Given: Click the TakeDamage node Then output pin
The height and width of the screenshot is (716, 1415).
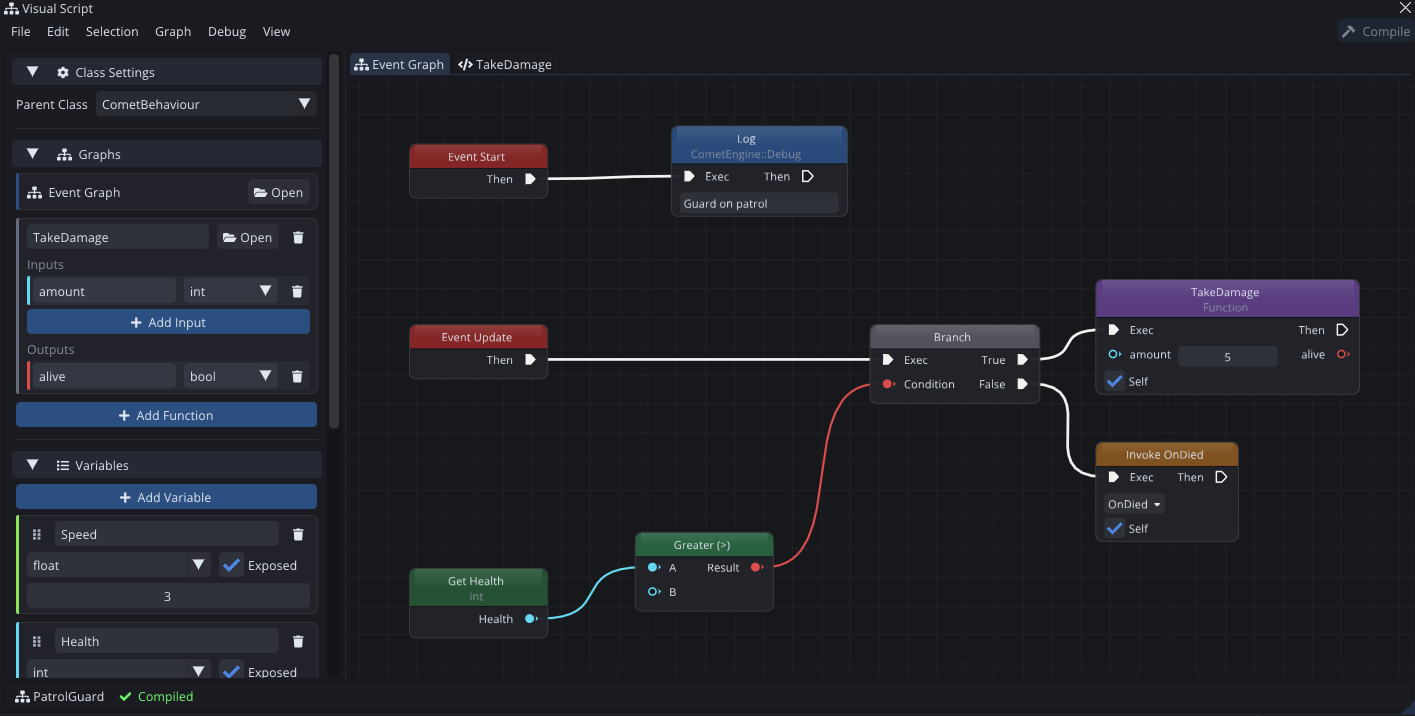Looking at the screenshot, I should coord(1342,330).
